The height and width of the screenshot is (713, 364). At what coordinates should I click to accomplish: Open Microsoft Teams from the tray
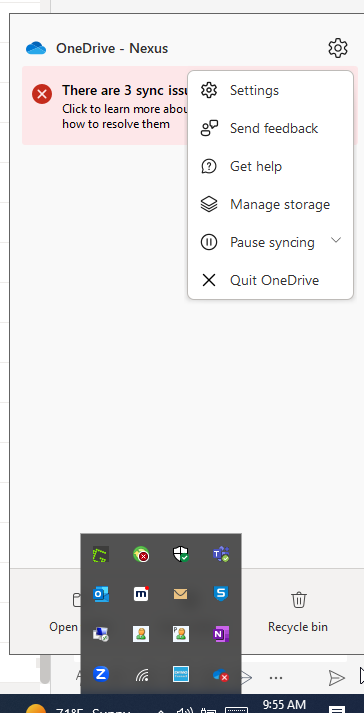221,554
